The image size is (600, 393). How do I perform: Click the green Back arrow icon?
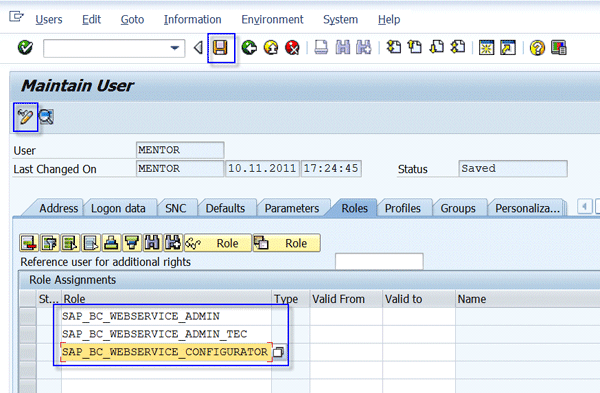click(249, 48)
